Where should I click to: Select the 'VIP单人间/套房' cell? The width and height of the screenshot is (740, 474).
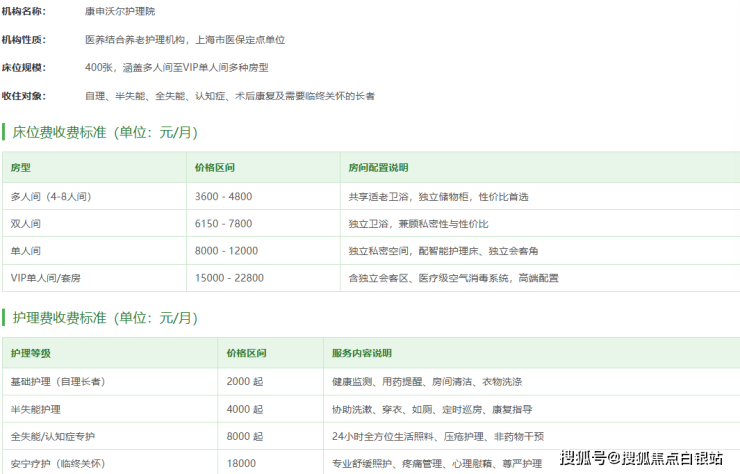[x=94, y=278]
